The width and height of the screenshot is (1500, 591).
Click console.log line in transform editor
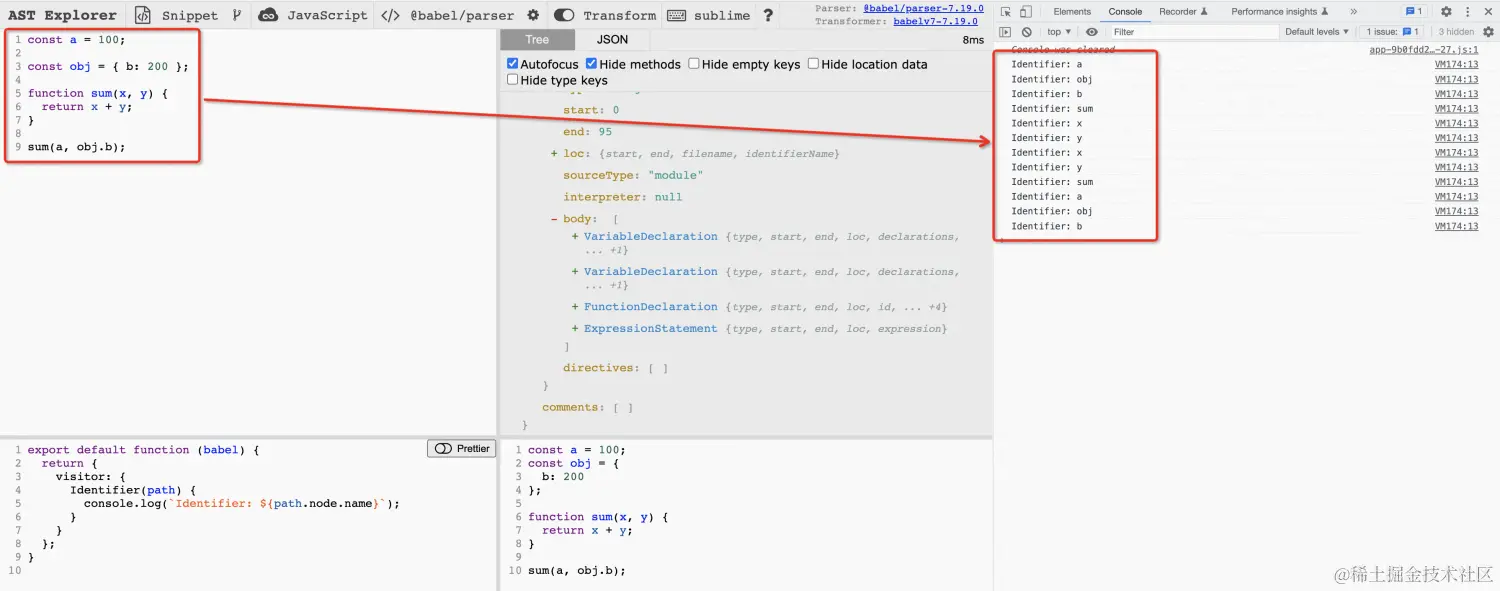[x=241, y=504]
